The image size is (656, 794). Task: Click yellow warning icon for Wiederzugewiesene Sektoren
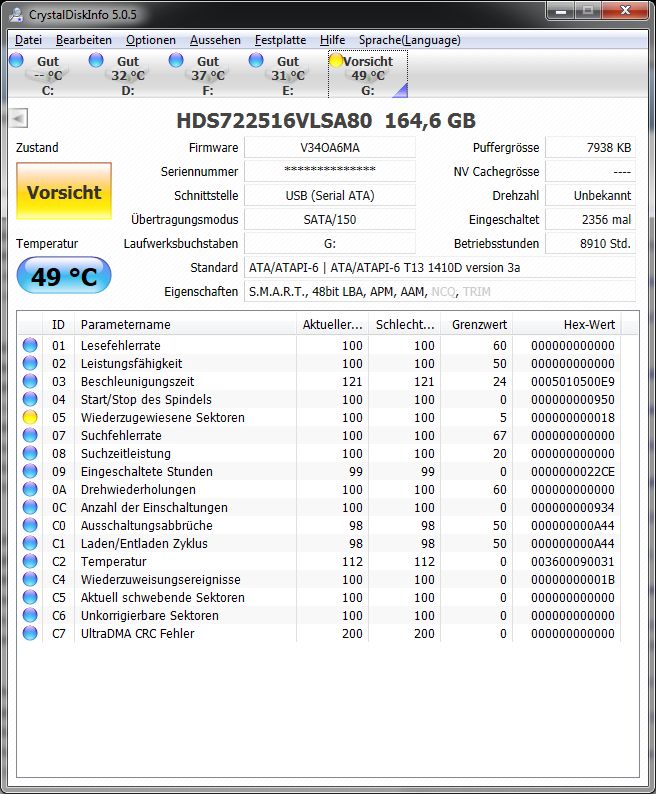(30, 417)
